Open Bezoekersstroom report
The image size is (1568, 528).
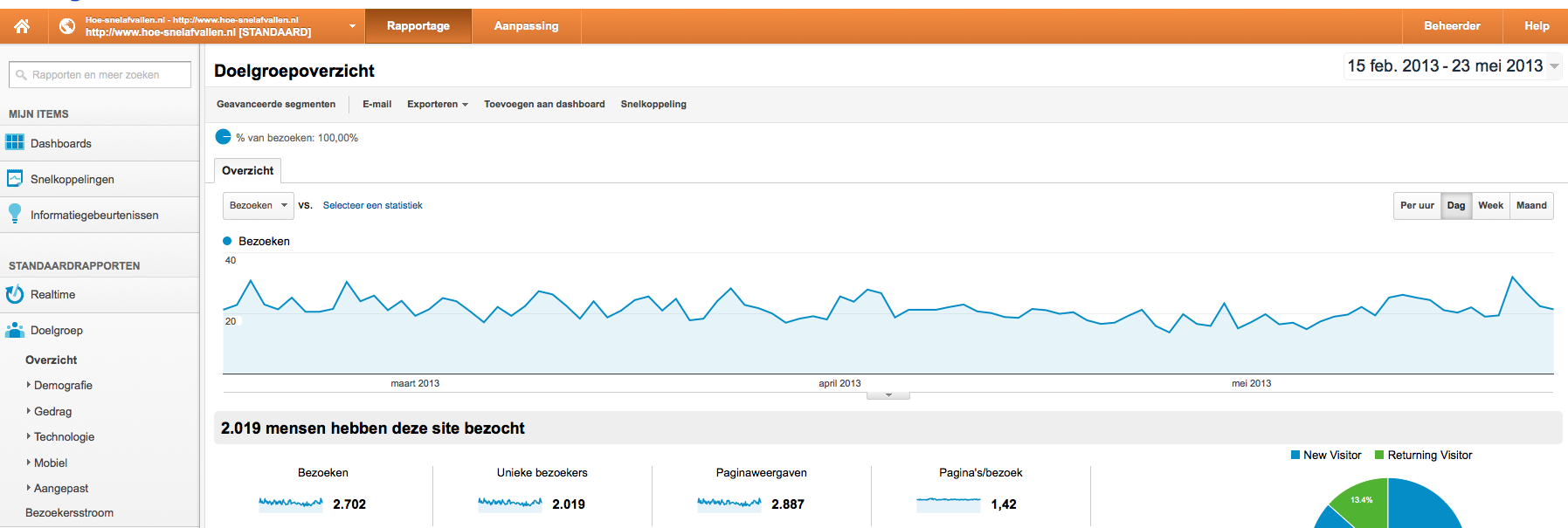(x=69, y=512)
